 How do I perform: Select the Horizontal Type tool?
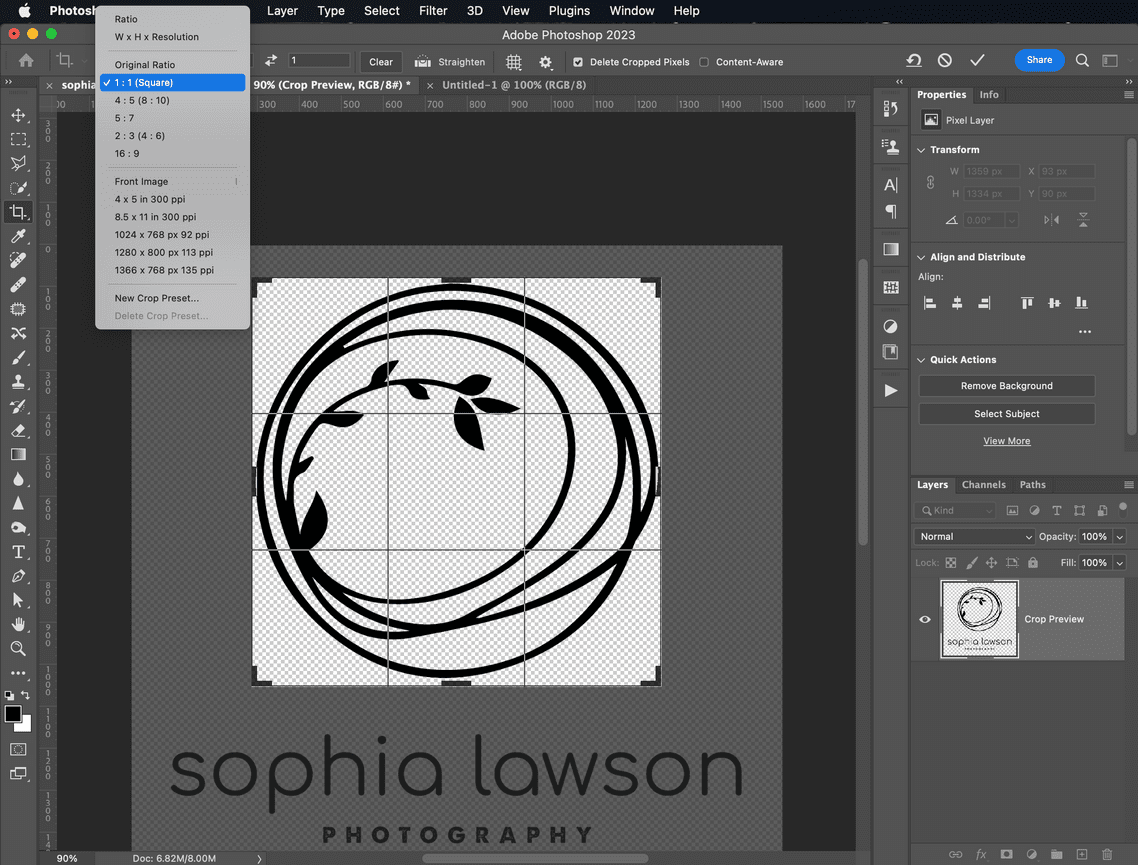[x=18, y=551]
